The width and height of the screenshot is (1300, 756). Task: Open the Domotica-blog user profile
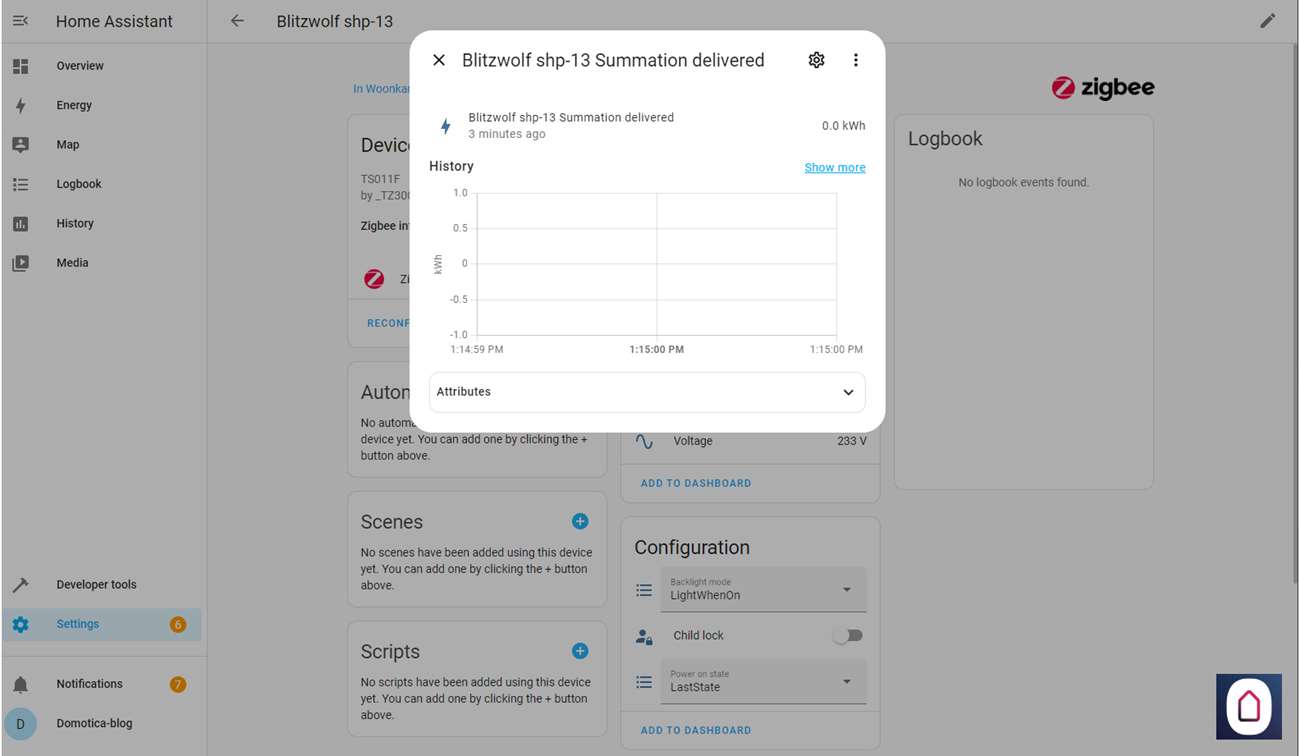pyautogui.click(x=94, y=723)
